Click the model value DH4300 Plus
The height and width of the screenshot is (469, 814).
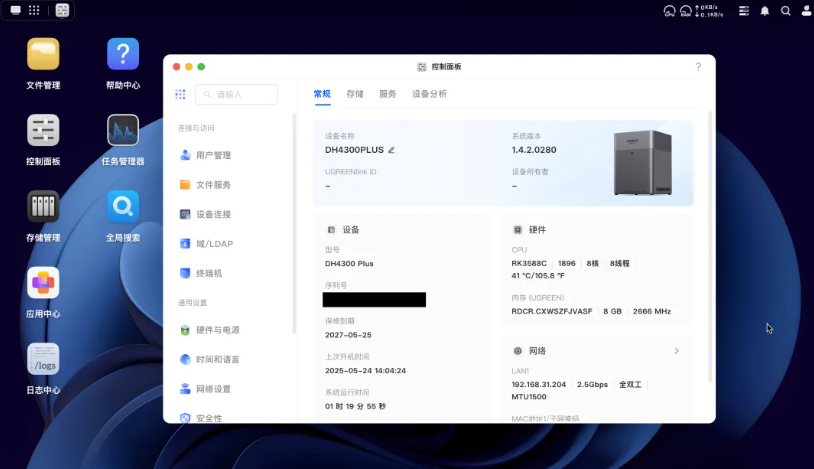tap(349, 264)
